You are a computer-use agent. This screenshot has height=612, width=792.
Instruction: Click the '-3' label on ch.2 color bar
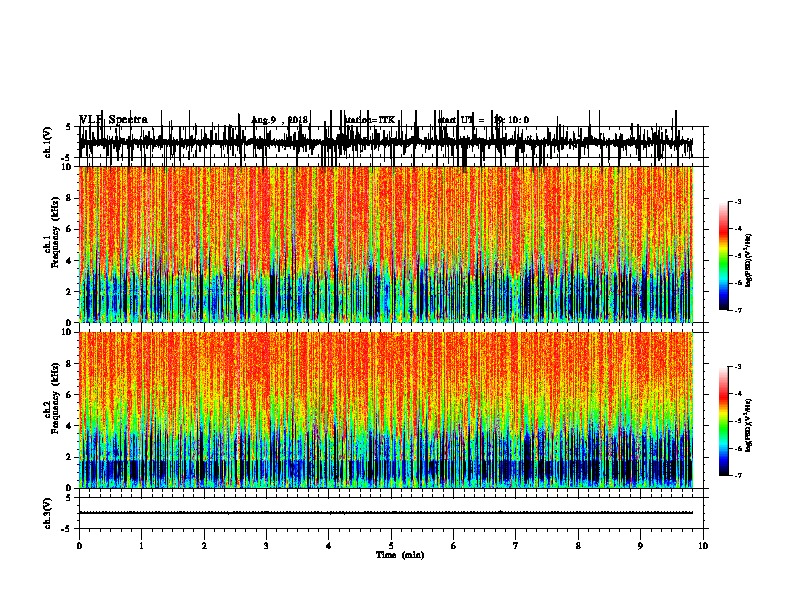[737, 367]
